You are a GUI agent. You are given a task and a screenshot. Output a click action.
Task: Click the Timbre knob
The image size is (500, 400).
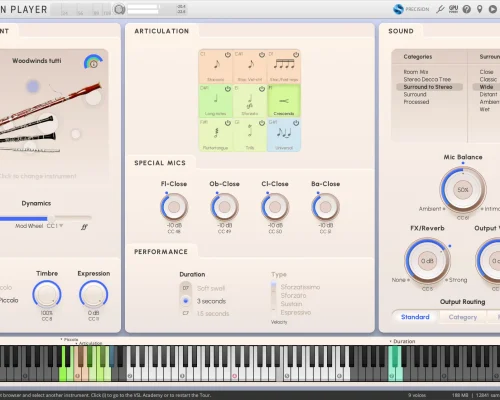click(47, 294)
